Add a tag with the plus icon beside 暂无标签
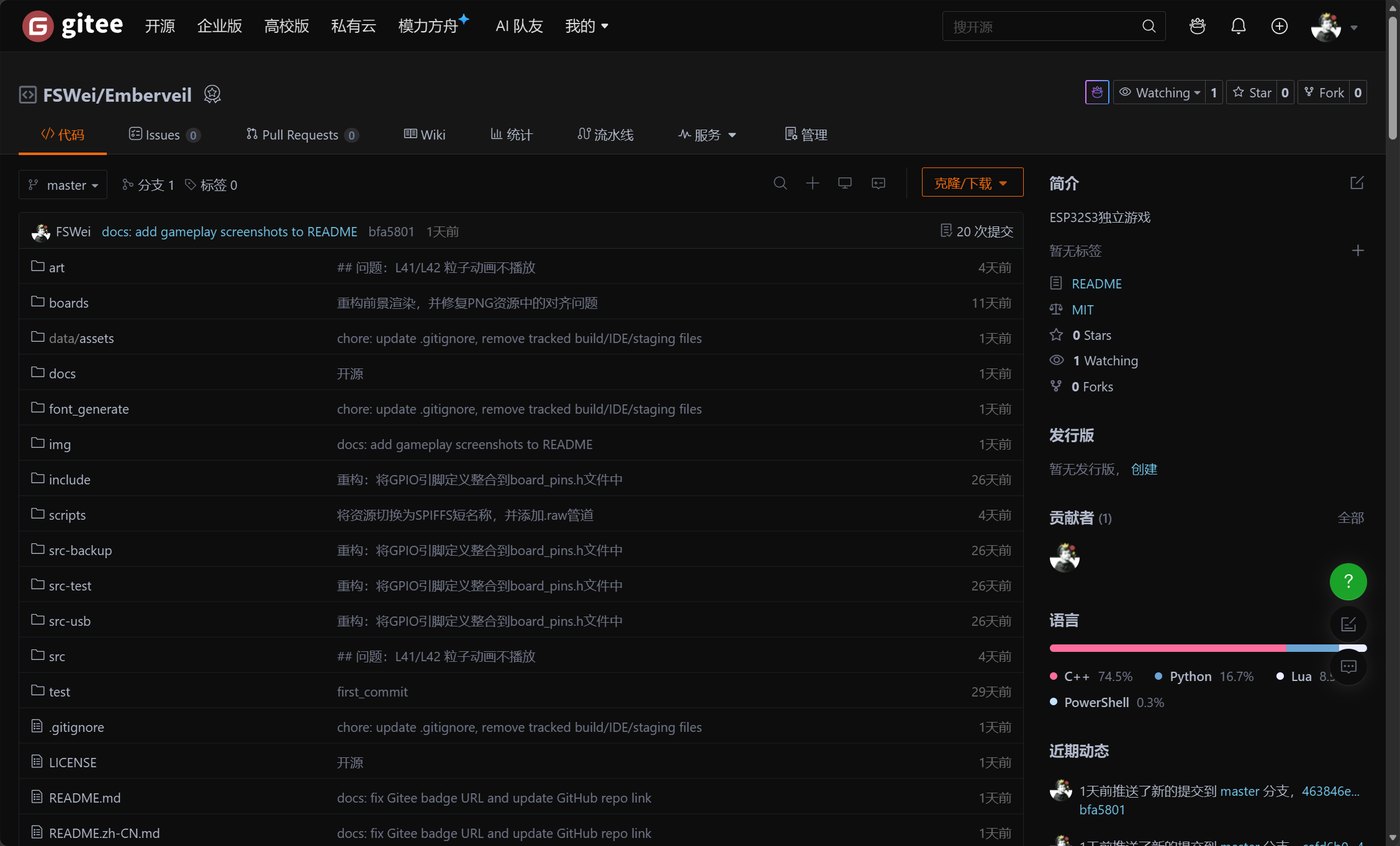Viewport: 1400px width, 846px height. pyautogui.click(x=1358, y=250)
